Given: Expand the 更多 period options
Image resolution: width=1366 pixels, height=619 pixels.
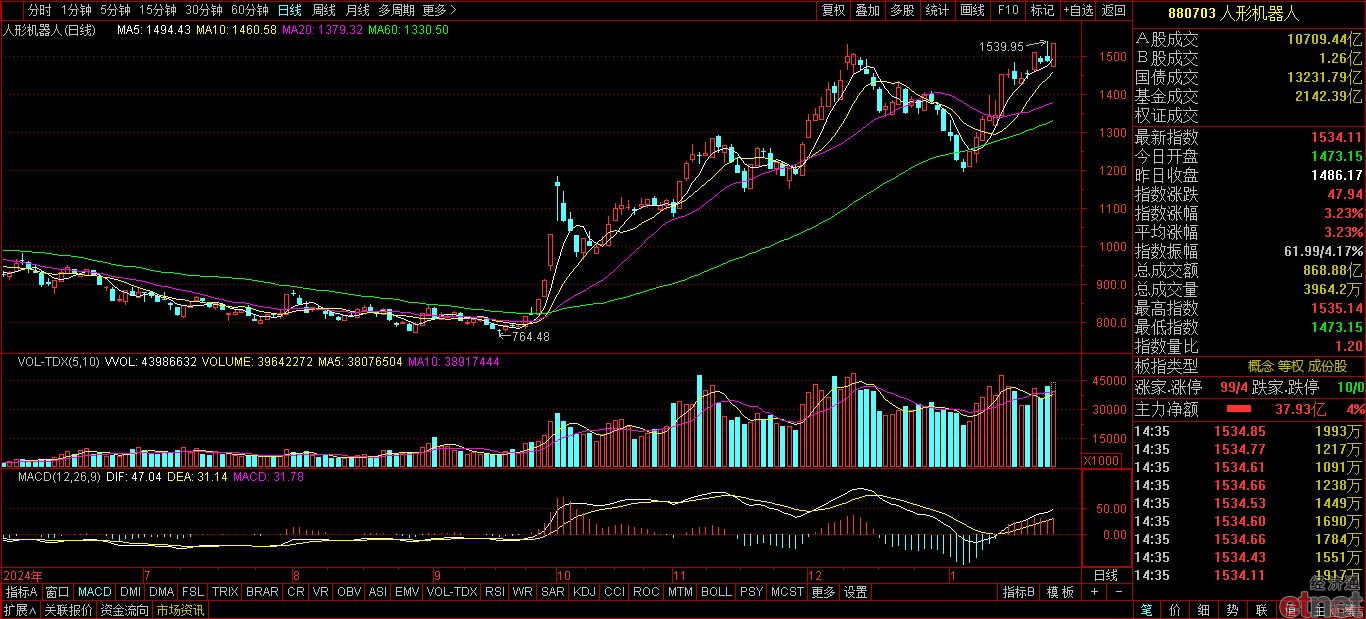Looking at the screenshot, I should tap(439, 10).
